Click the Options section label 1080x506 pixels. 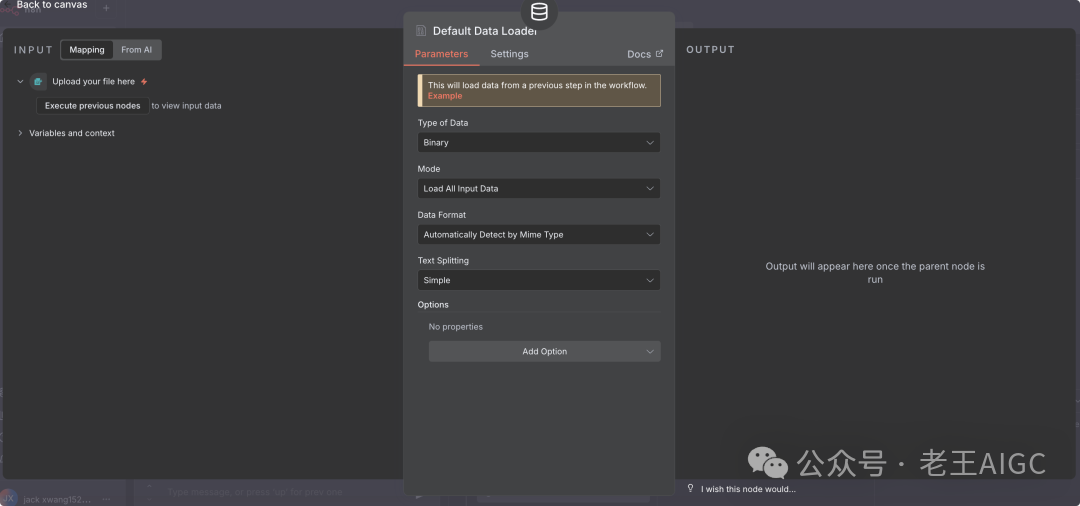coord(433,304)
